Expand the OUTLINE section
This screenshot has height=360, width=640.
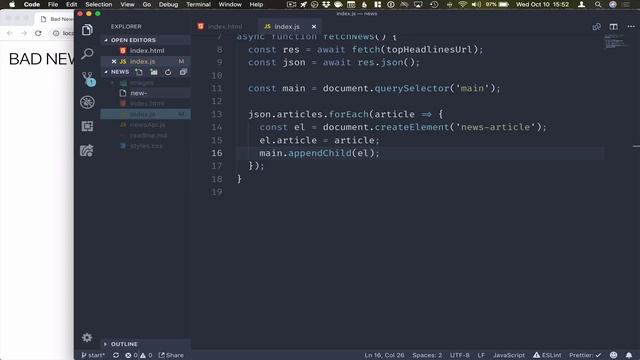[x=146, y=344]
